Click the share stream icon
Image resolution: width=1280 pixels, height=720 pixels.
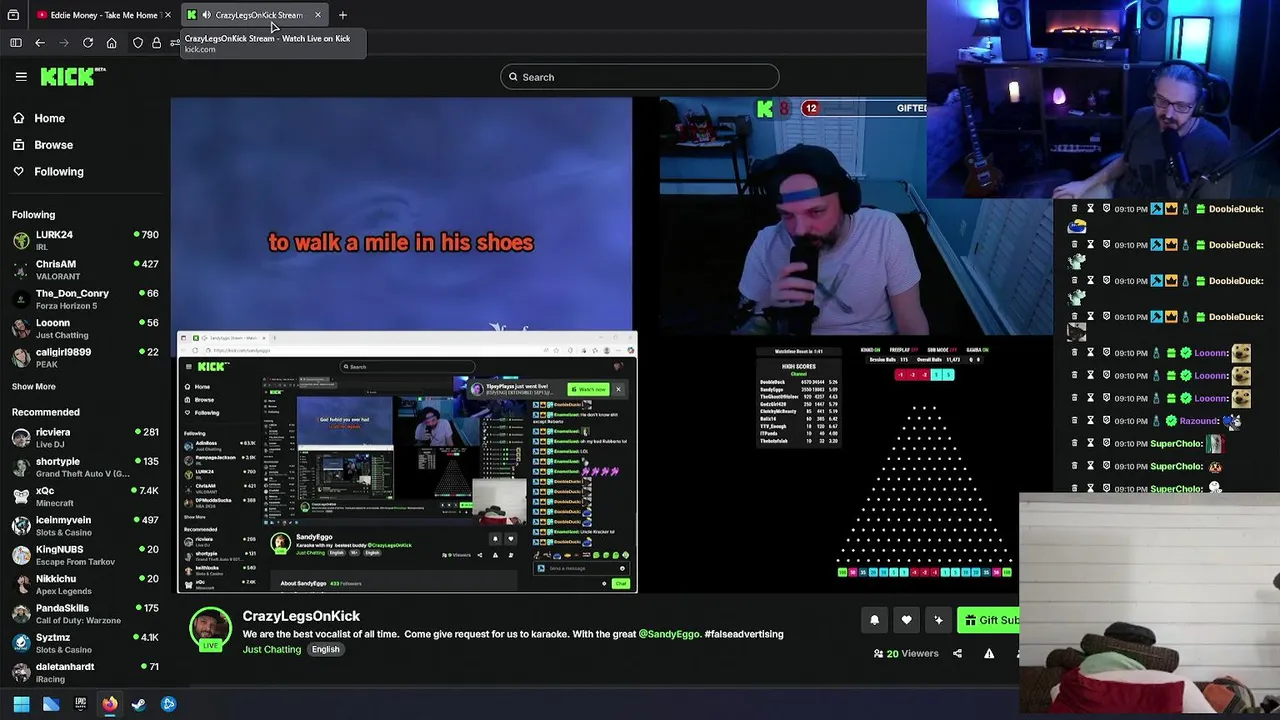point(957,654)
